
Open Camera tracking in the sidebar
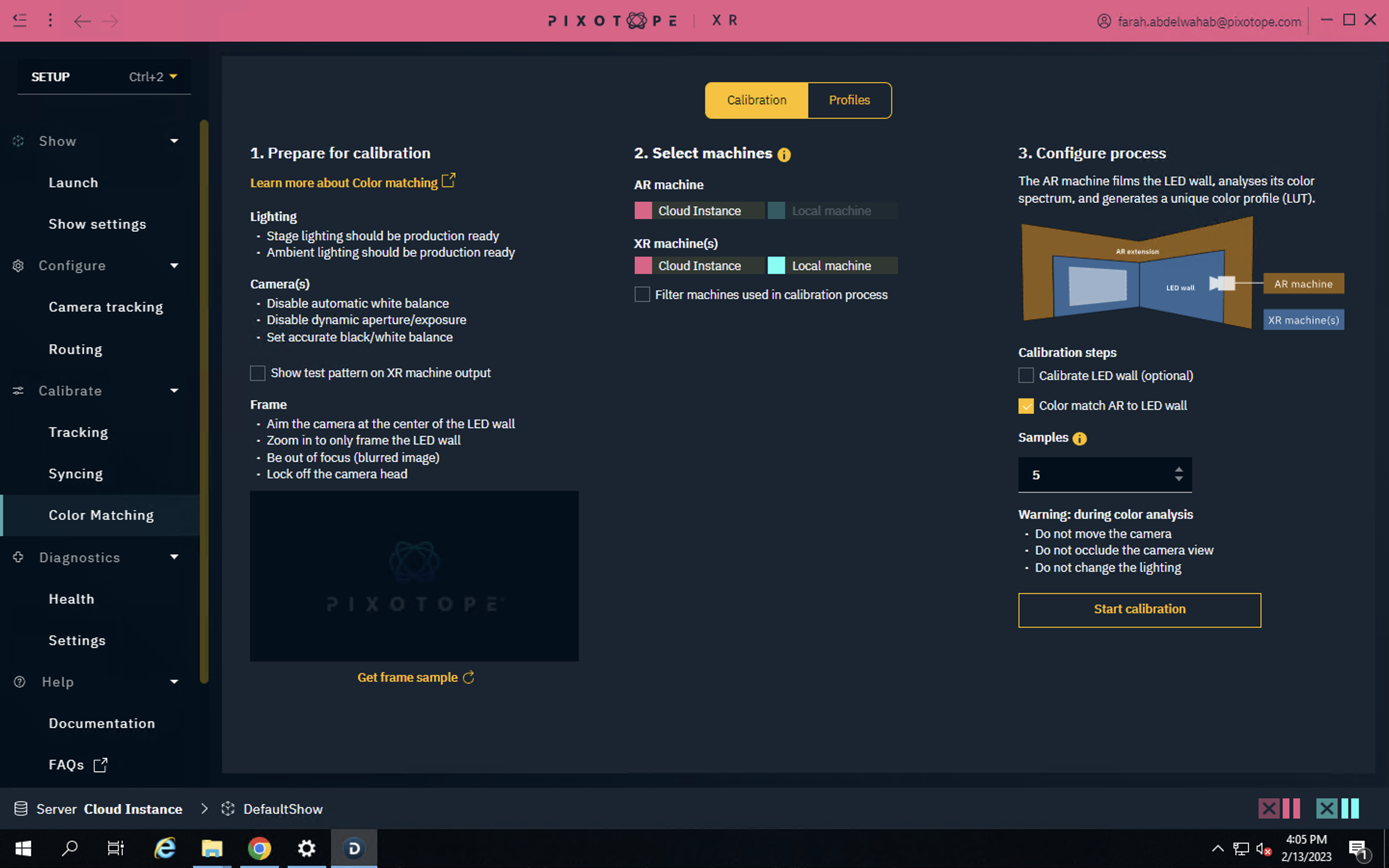point(106,307)
